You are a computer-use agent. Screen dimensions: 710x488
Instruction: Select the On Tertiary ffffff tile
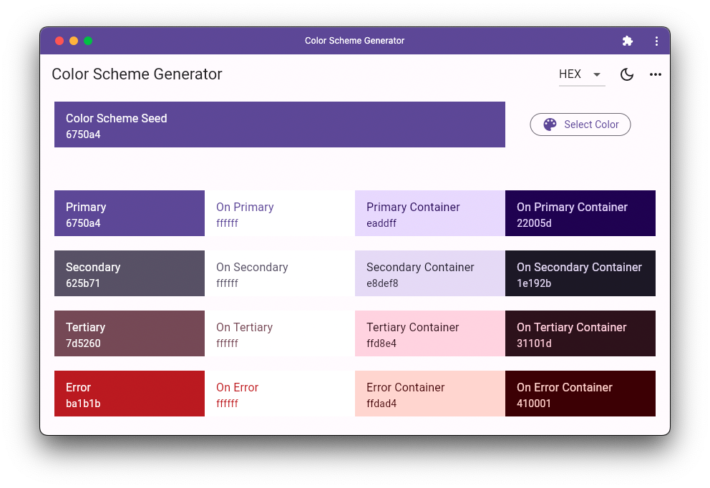tap(280, 334)
